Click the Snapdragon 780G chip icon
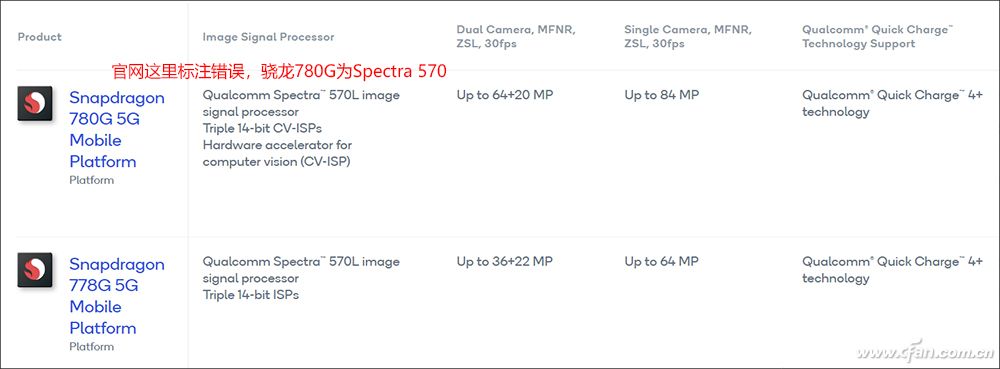 [x=34, y=103]
